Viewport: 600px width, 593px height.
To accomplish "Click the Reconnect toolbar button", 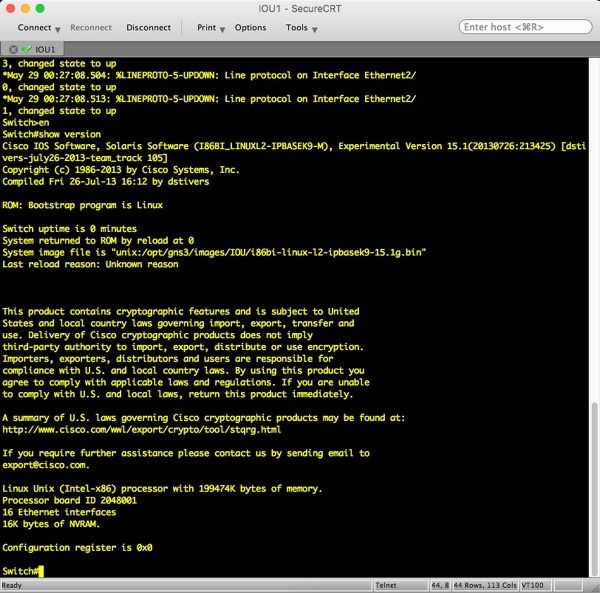I will 91,28.
